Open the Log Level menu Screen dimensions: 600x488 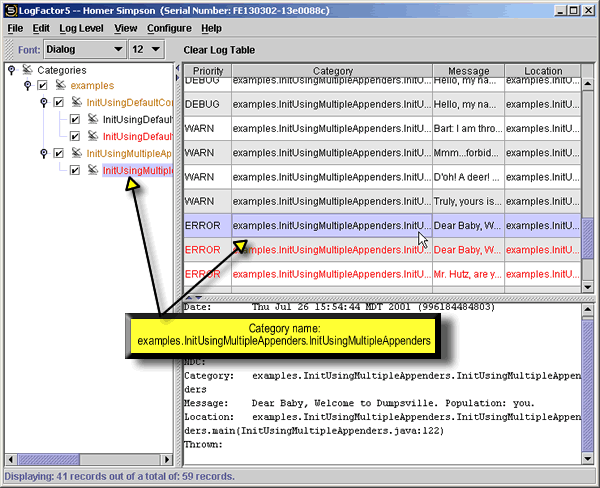(81, 28)
